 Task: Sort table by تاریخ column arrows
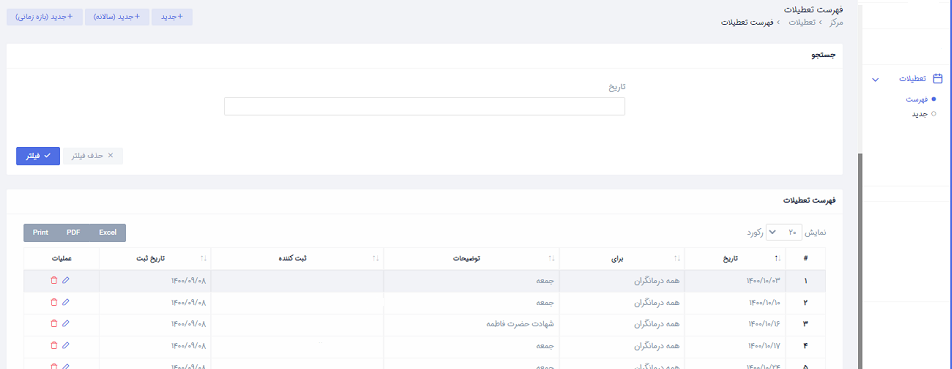[x=777, y=259]
